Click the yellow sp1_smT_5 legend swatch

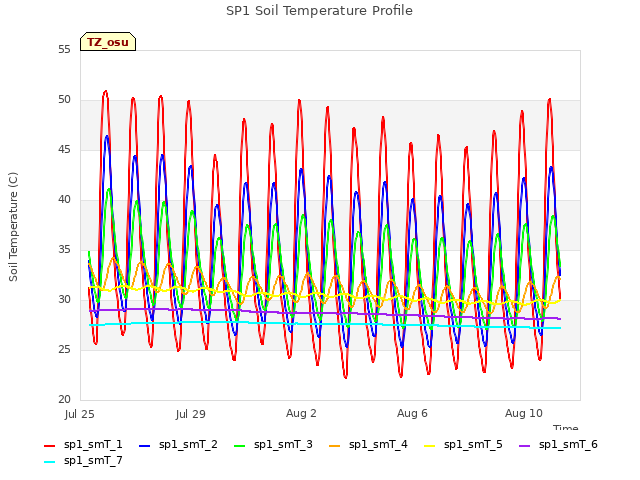(x=429, y=446)
